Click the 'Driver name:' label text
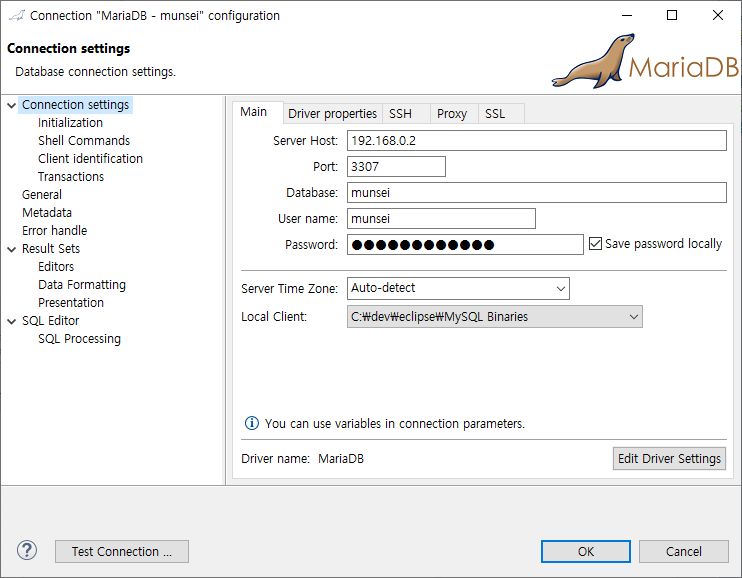 tap(275, 459)
